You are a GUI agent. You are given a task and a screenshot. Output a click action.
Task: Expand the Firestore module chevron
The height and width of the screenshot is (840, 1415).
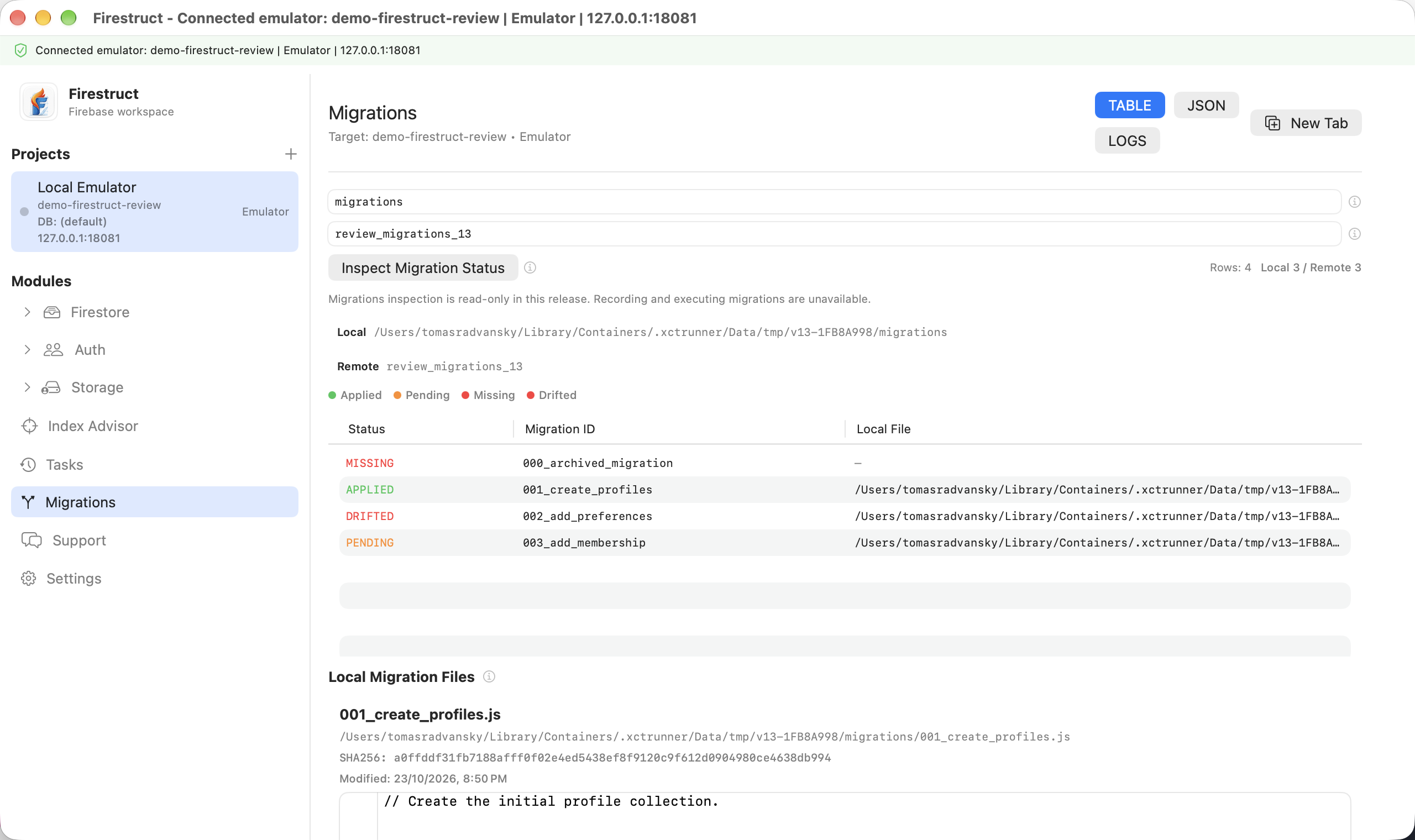pos(27,312)
